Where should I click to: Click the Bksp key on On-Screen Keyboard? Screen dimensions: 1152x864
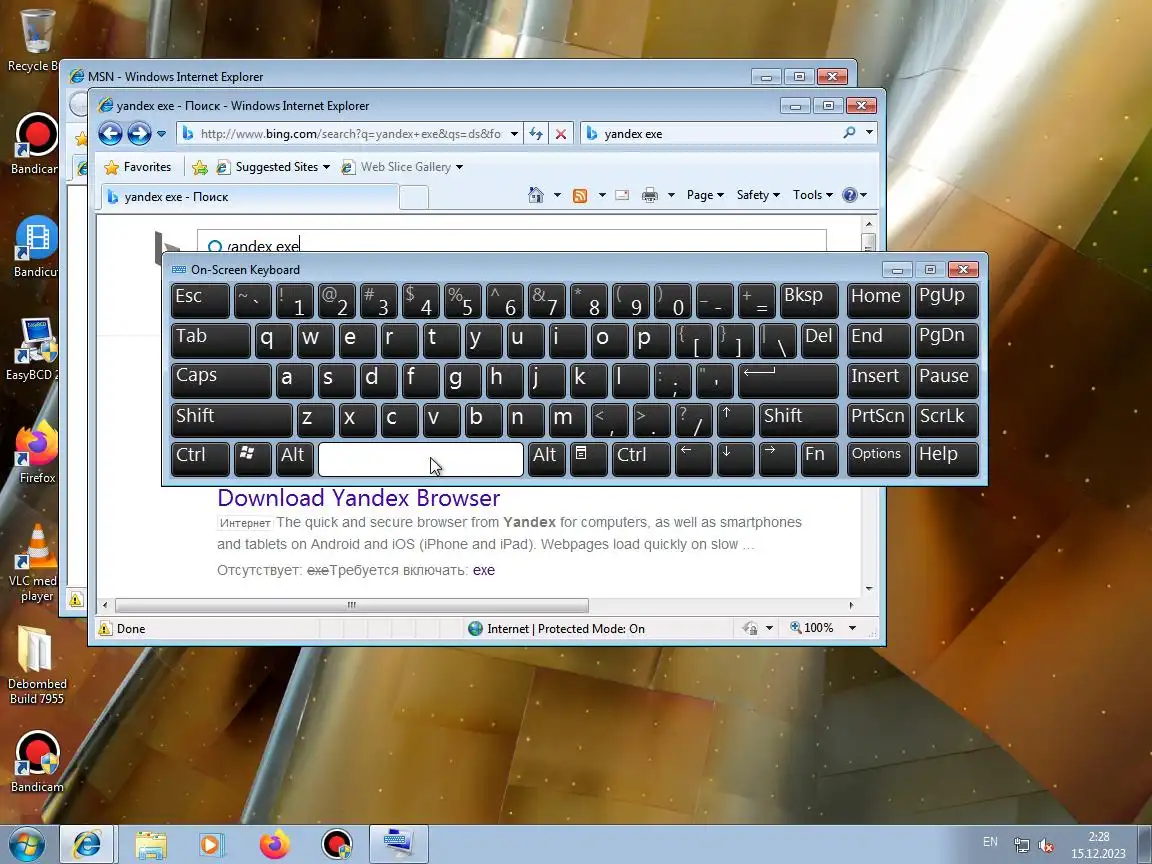(x=808, y=300)
